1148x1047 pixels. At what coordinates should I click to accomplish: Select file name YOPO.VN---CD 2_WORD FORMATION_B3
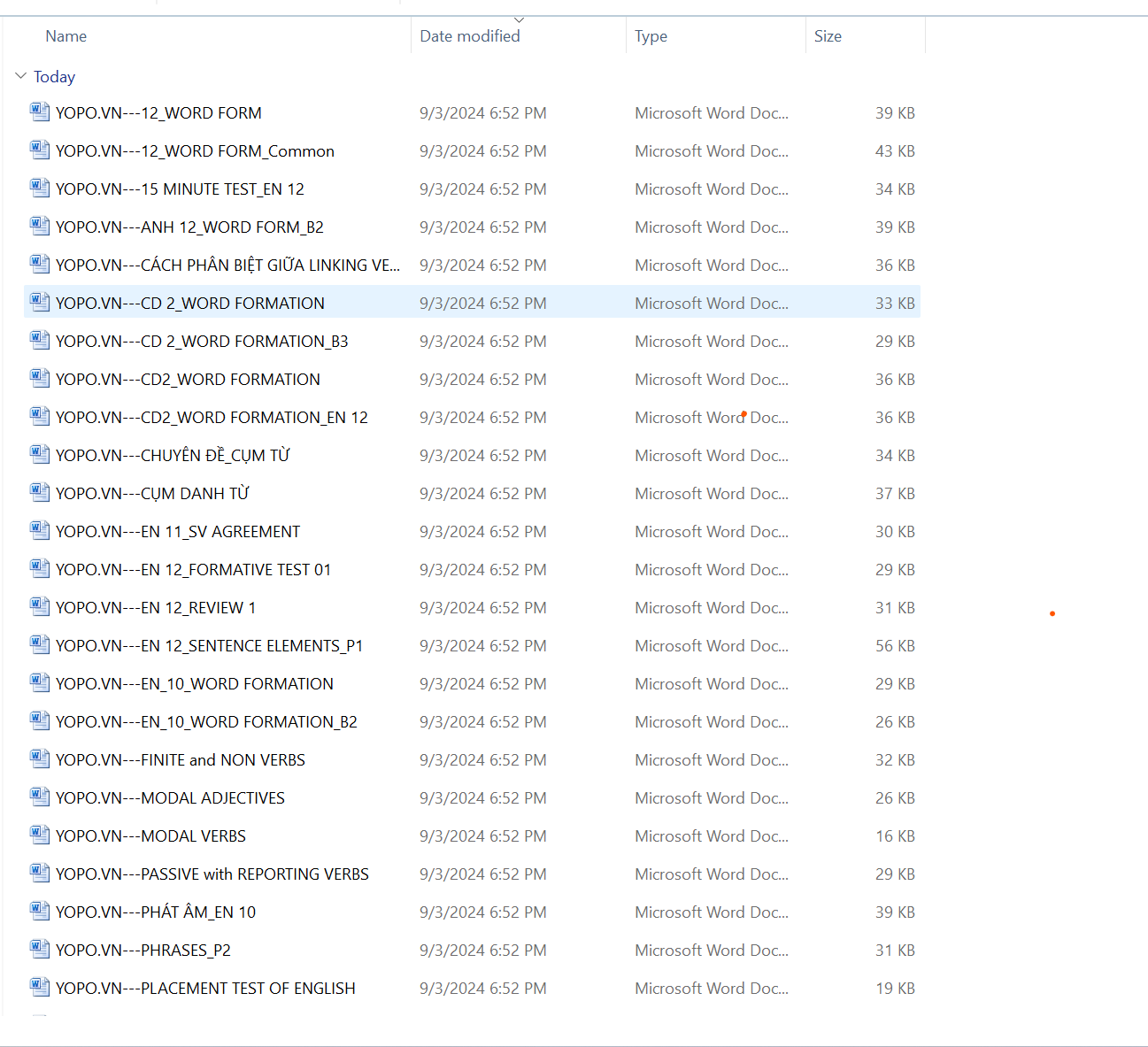pos(202,342)
